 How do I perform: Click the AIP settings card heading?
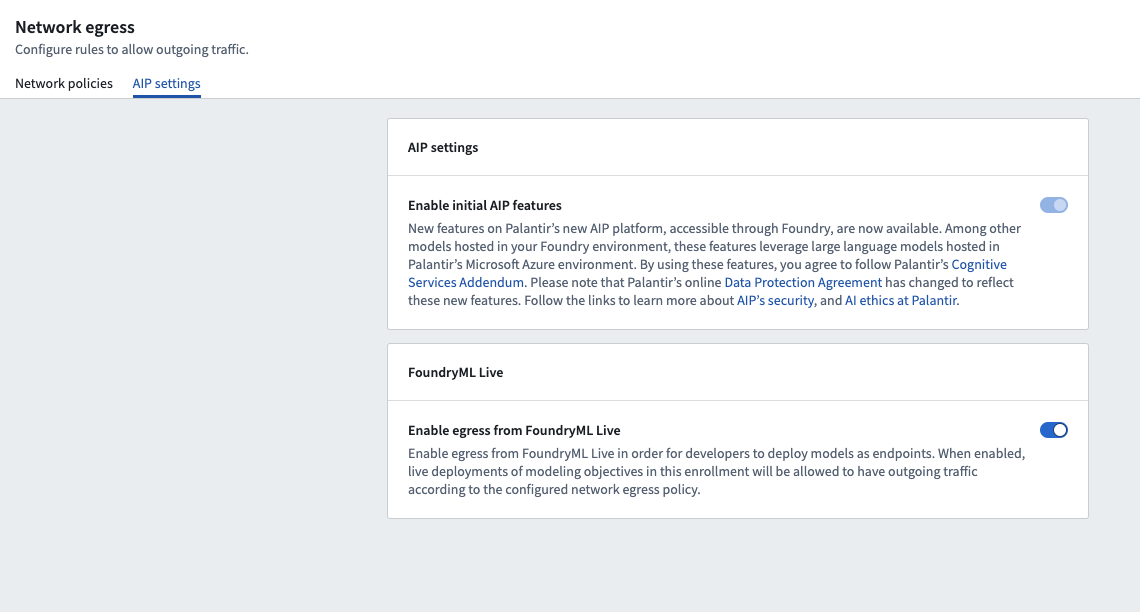[443, 148]
